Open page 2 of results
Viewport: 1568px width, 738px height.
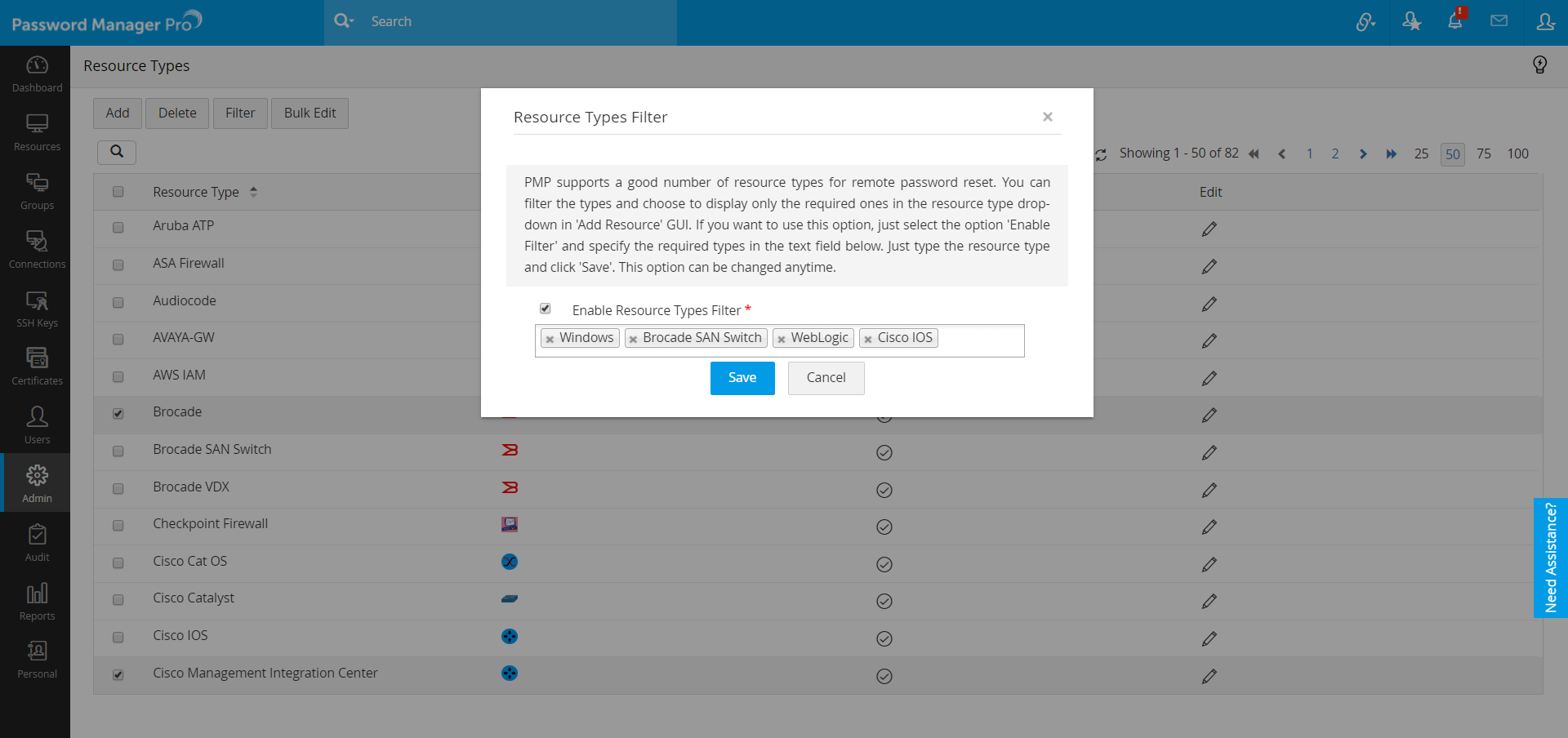[1335, 153]
